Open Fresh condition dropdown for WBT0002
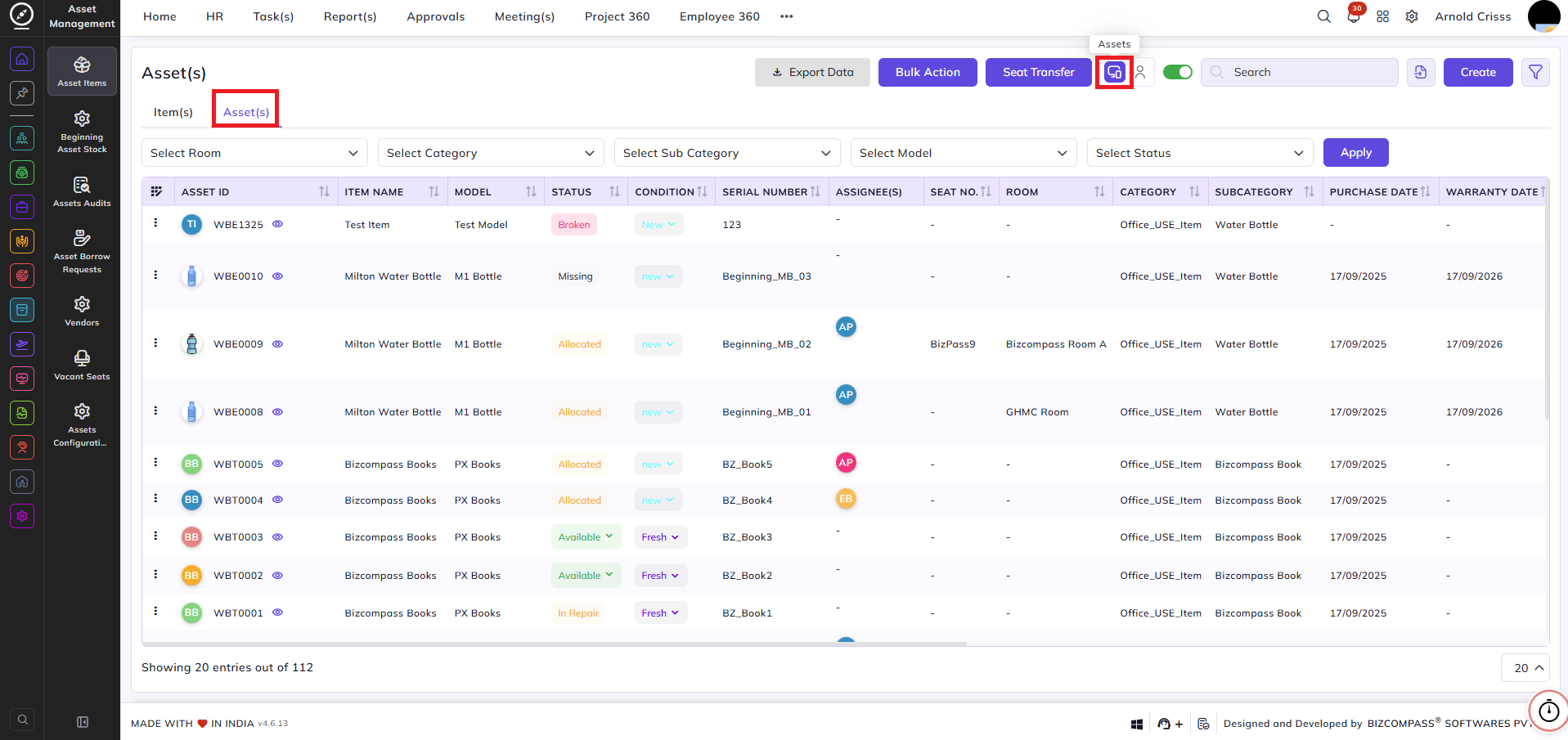The height and width of the screenshot is (740, 1568). [x=660, y=576]
